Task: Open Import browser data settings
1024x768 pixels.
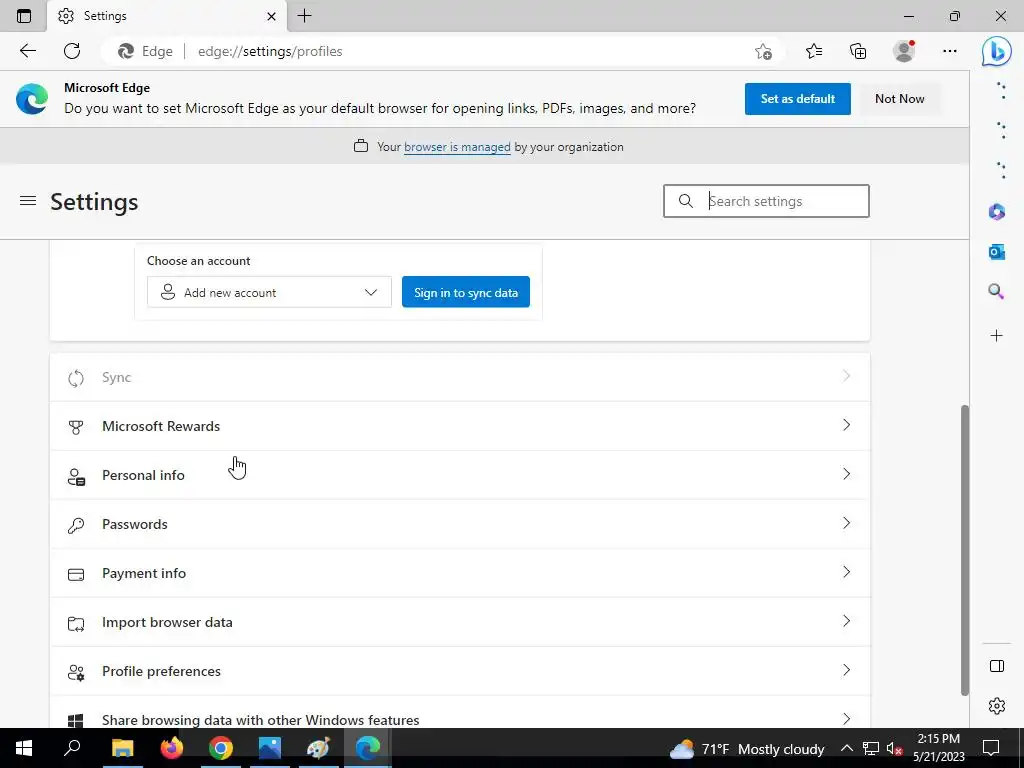Action: coord(460,622)
